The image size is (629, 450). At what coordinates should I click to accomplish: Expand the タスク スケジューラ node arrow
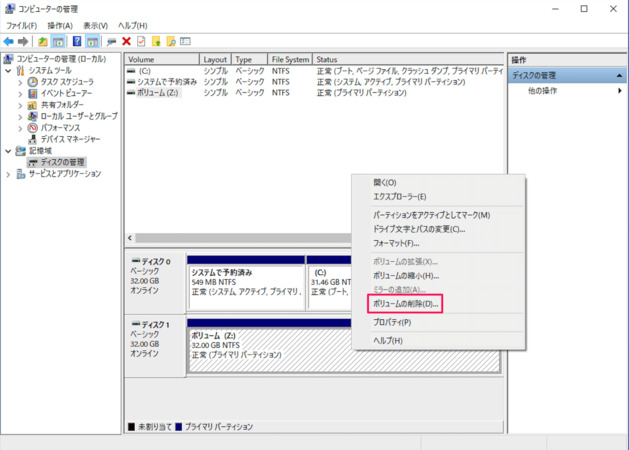tap(20, 82)
